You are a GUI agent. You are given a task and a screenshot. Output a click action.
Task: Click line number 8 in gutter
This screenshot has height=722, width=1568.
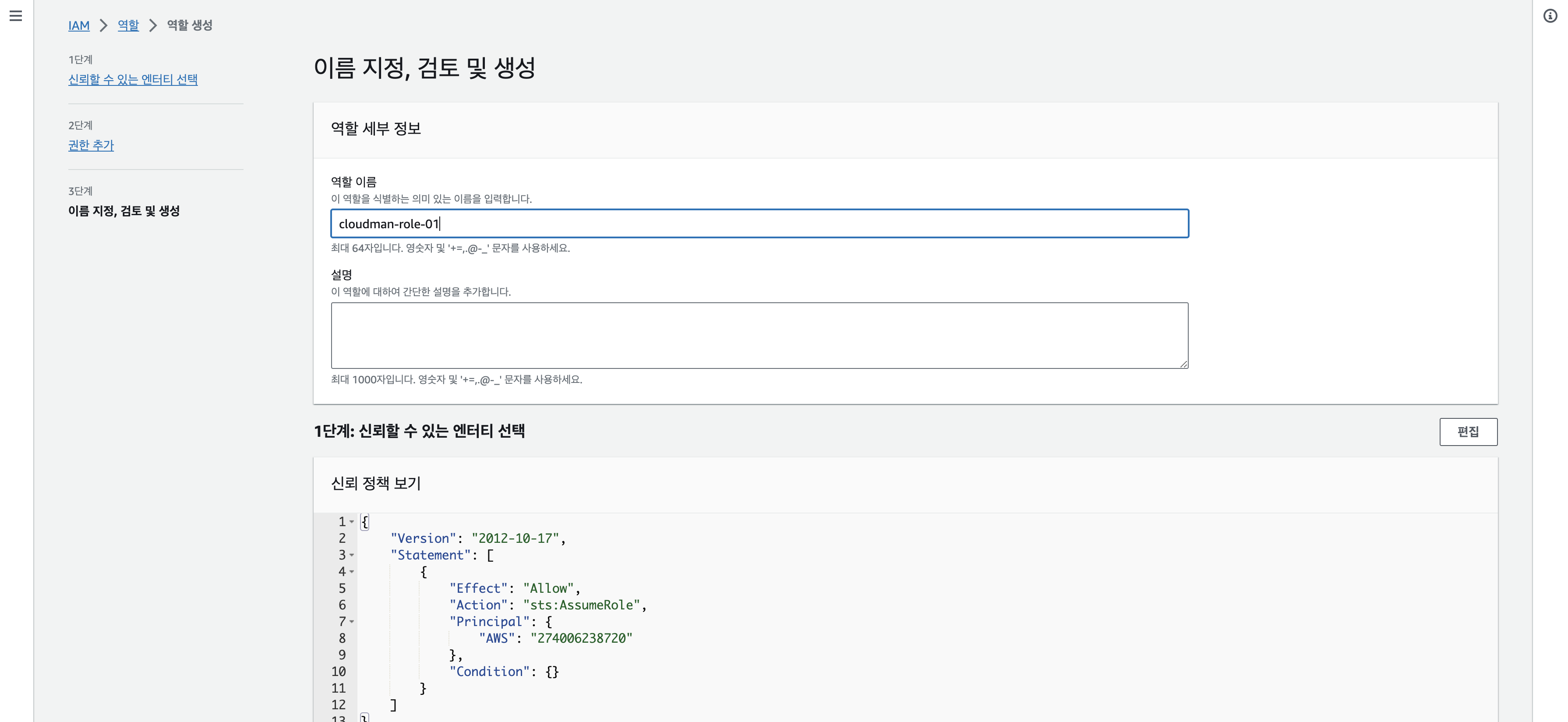[x=342, y=638]
